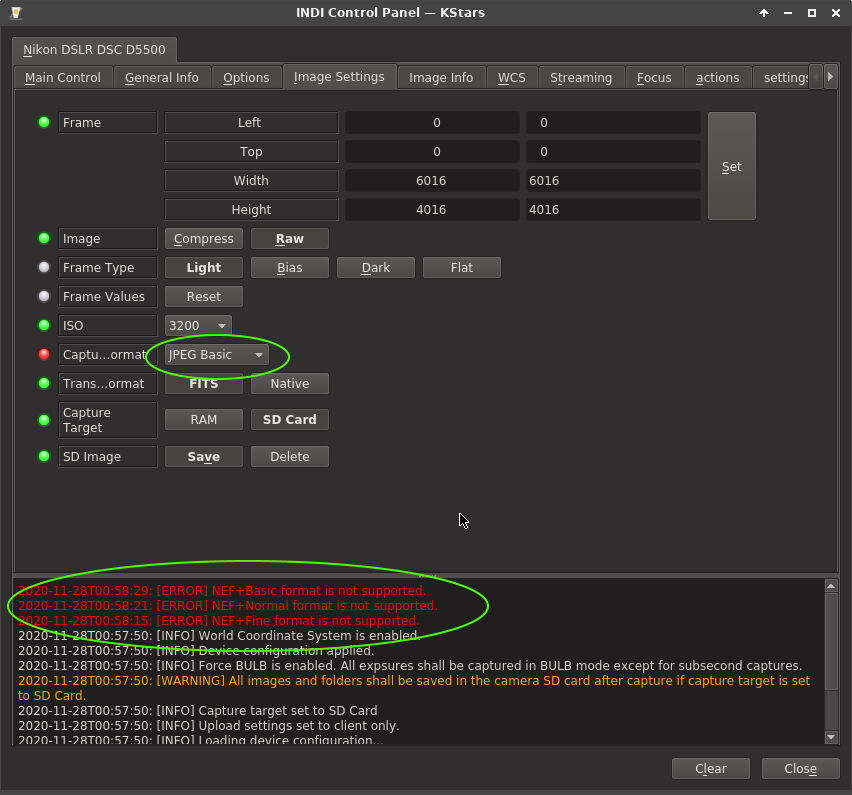Click the orange WARNING log message
This screenshot has height=795, width=852.
(x=414, y=688)
